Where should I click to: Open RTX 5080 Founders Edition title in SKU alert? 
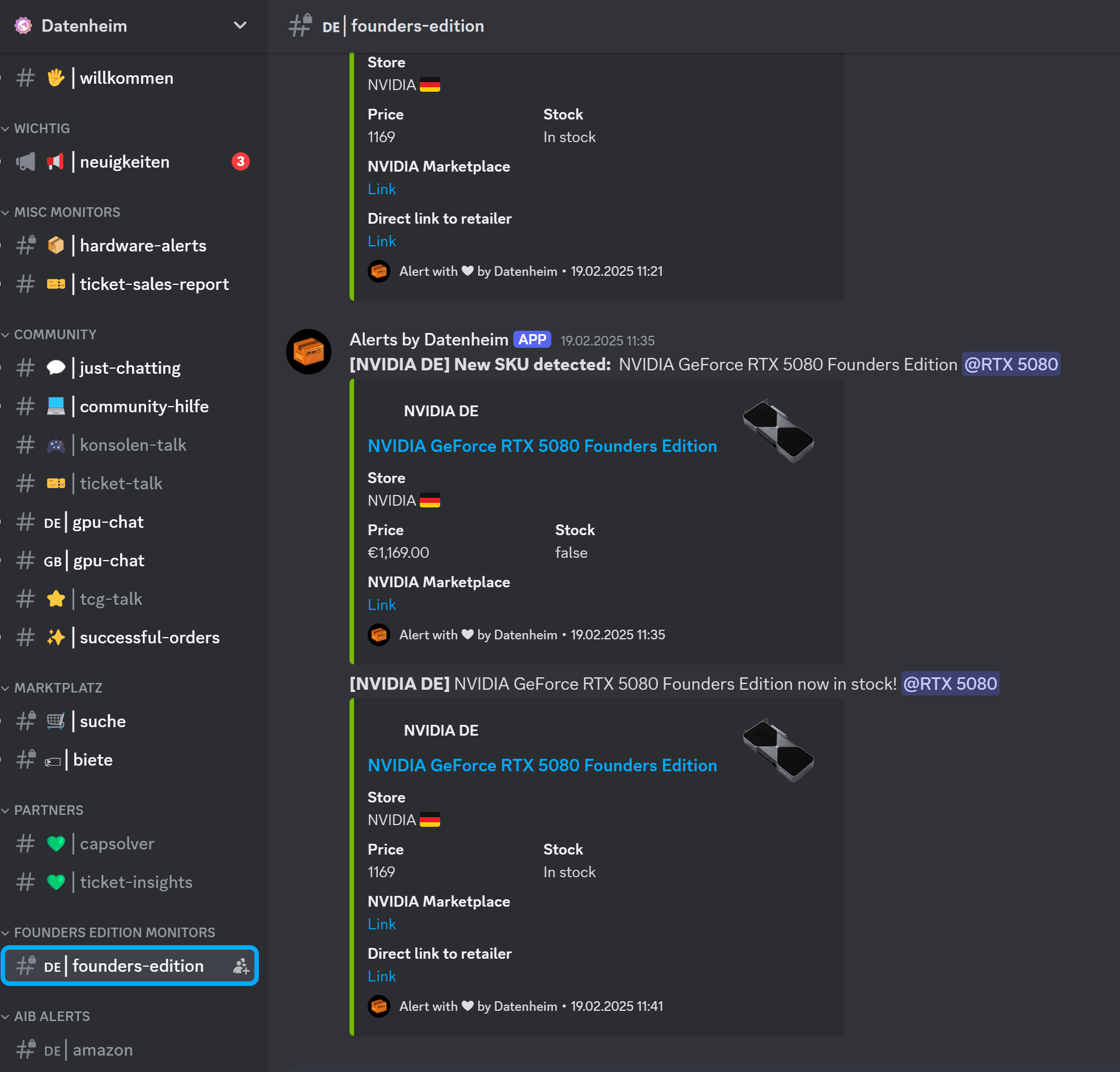point(542,446)
